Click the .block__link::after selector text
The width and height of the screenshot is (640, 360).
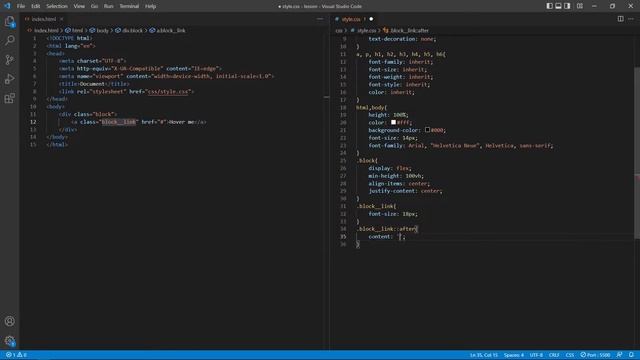coord(387,229)
